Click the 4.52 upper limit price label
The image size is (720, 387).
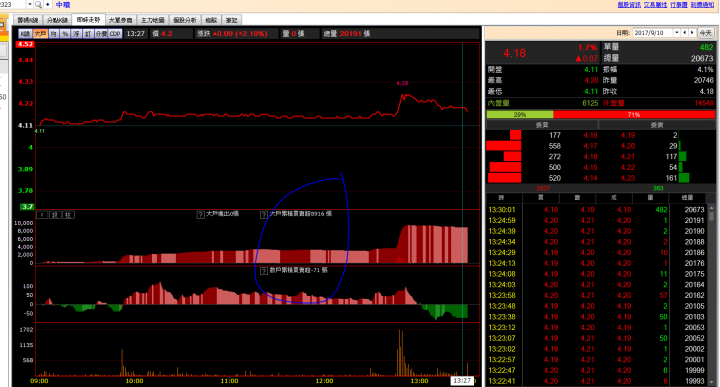coord(25,45)
